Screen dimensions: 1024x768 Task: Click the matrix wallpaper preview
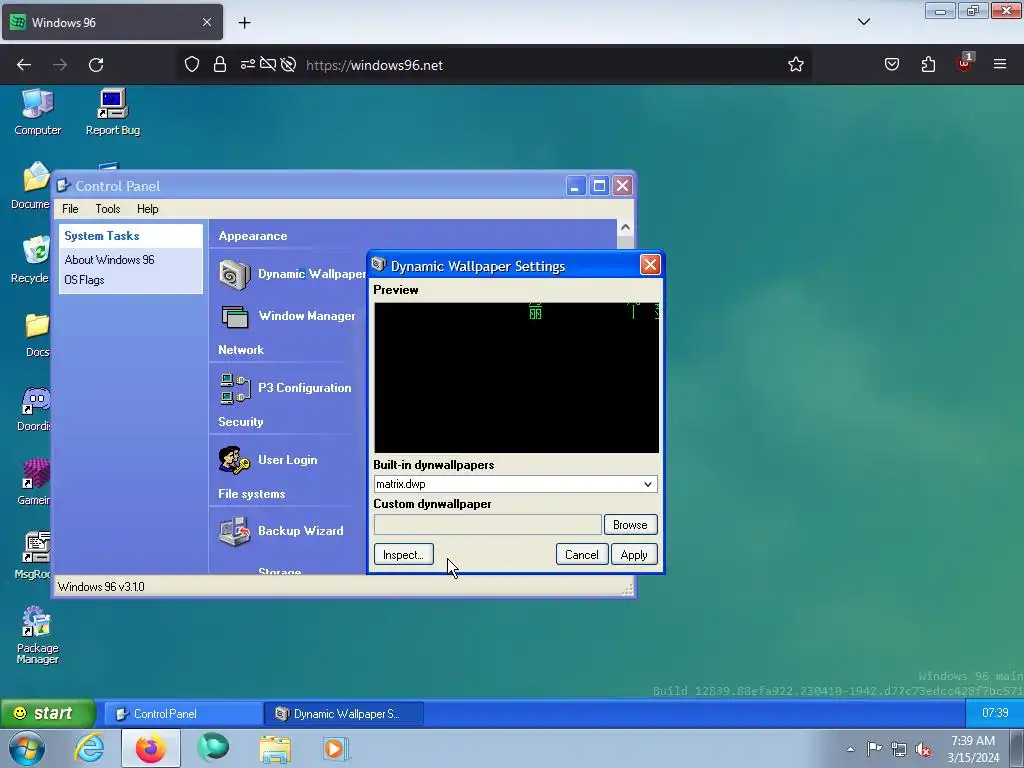517,377
